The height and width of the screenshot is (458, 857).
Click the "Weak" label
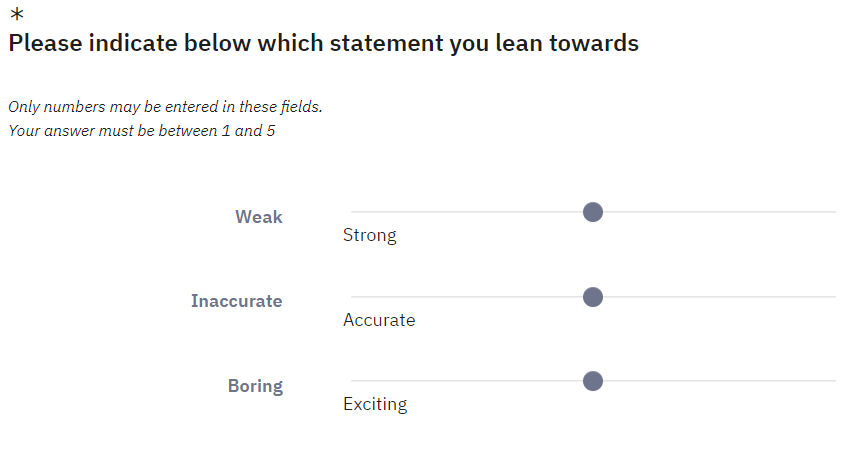tap(259, 217)
